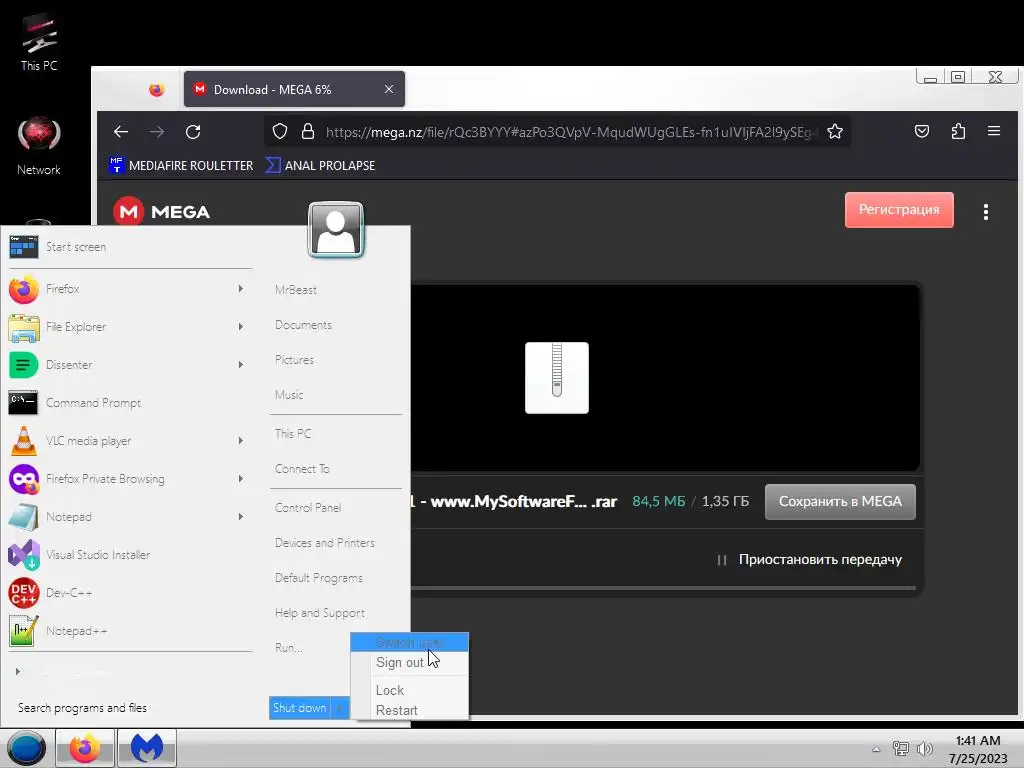Screen dimensions: 1024x768
Task: Expand File Explorer jump list arrow
Action: click(x=241, y=327)
